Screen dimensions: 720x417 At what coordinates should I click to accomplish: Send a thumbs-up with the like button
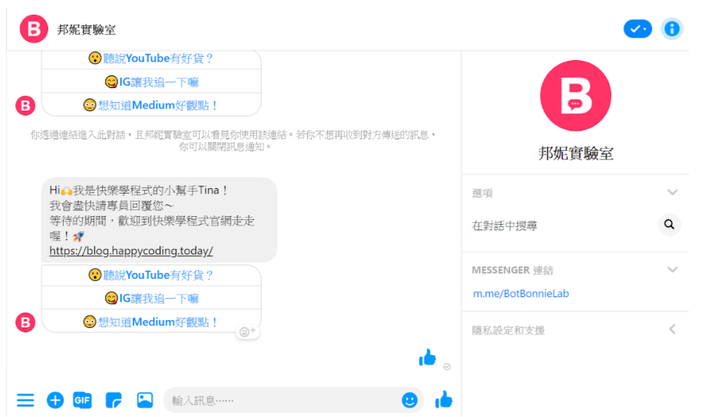coord(444,400)
